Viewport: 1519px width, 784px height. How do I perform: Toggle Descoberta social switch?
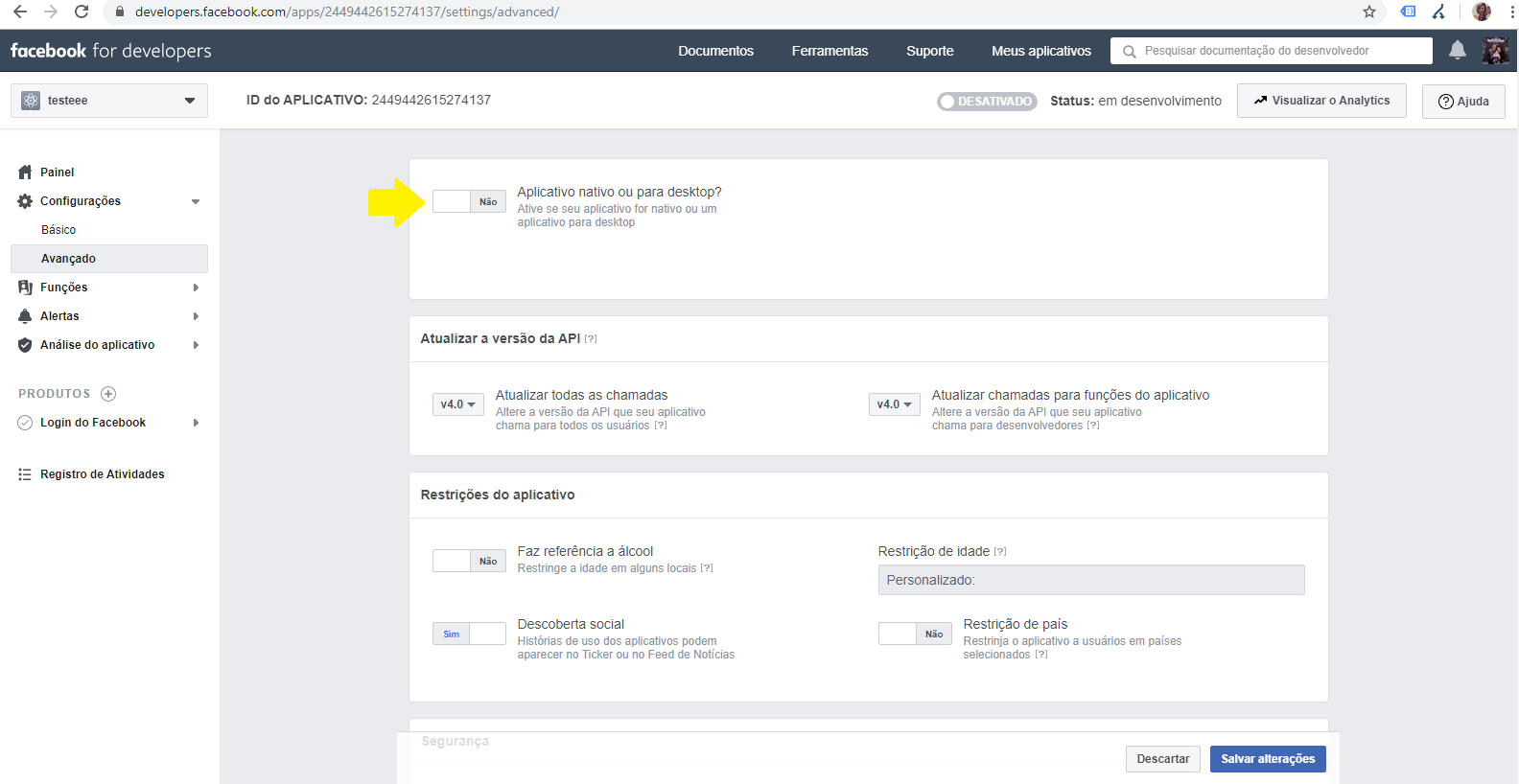(x=469, y=634)
